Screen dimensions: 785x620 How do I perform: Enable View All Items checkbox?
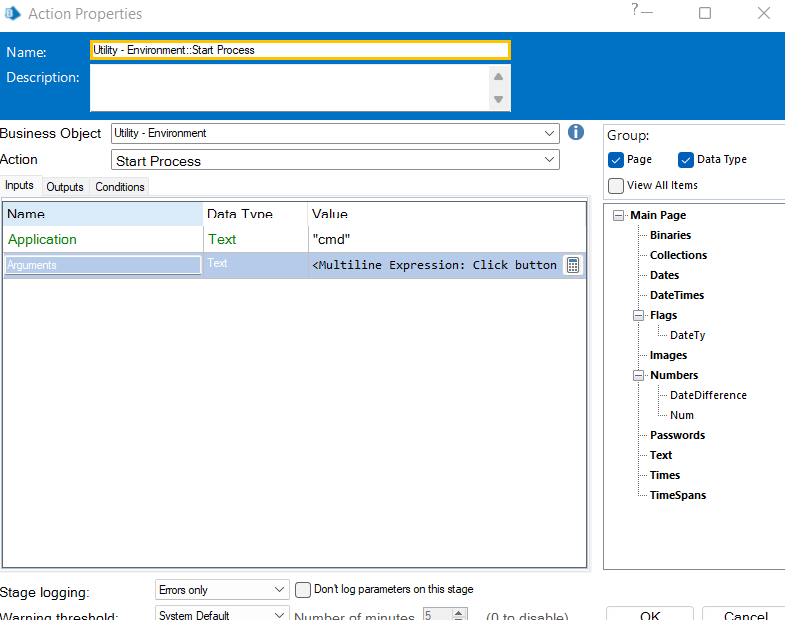tap(616, 185)
